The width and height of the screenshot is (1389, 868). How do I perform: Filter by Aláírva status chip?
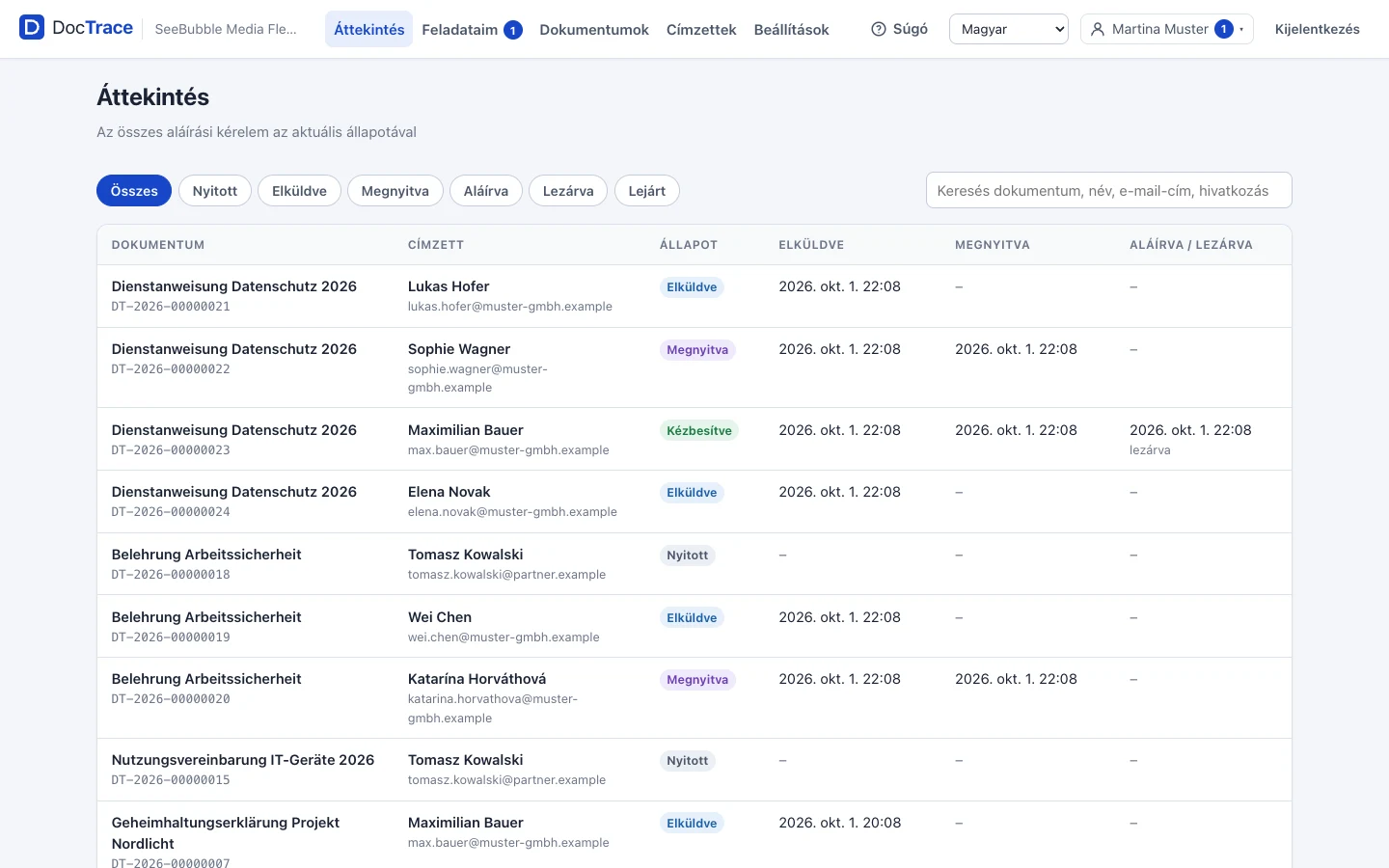[x=486, y=191]
